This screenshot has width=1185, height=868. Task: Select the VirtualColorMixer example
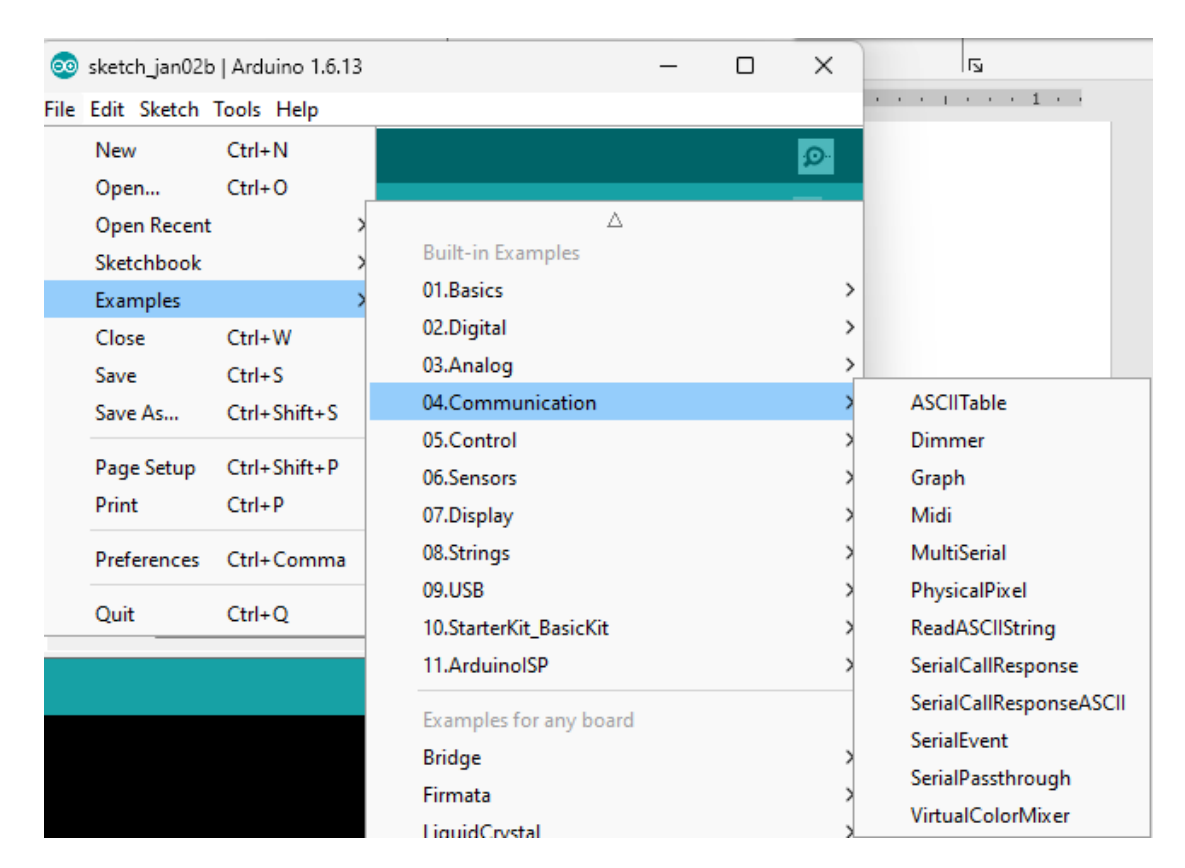tap(990, 816)
